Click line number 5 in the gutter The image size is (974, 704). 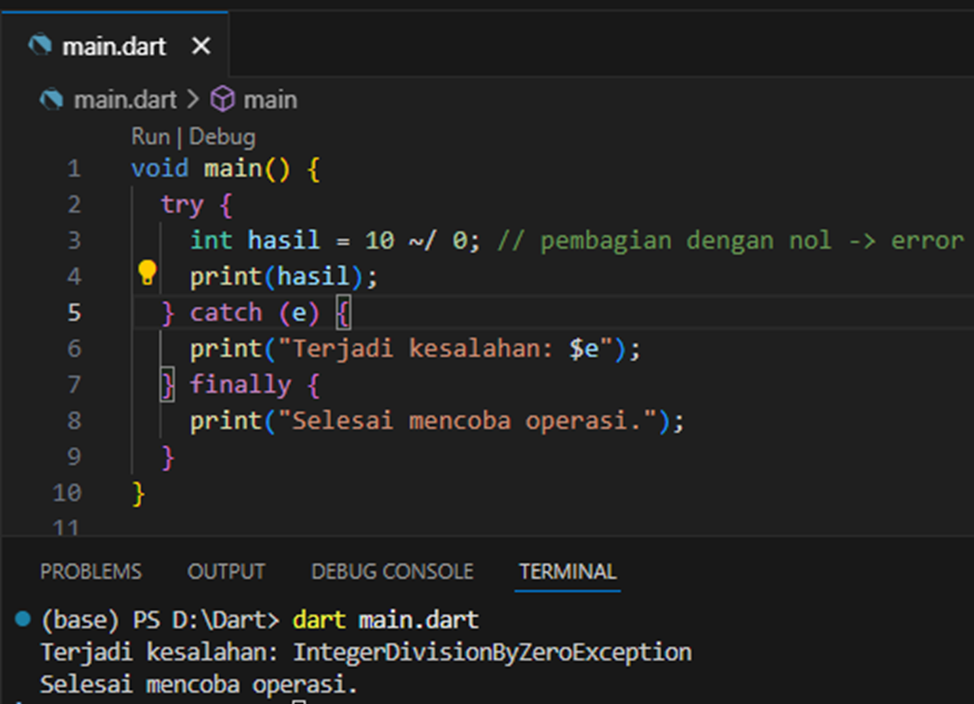(74, 313)
